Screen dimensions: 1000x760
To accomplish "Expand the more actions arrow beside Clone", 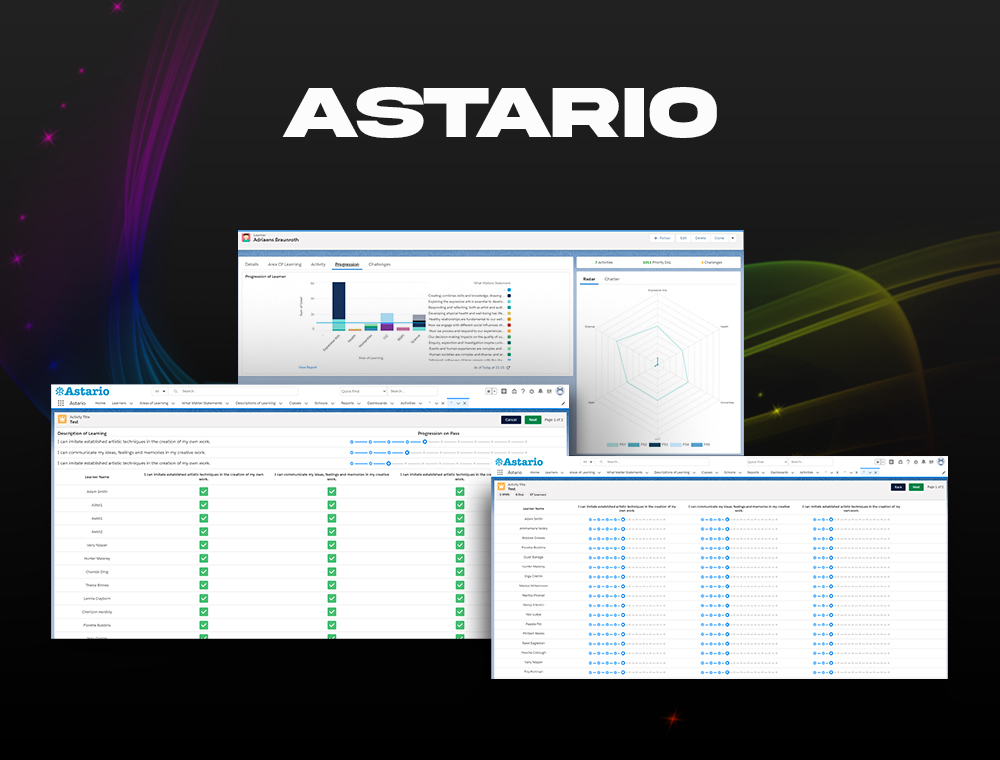I will coord(732,238).
